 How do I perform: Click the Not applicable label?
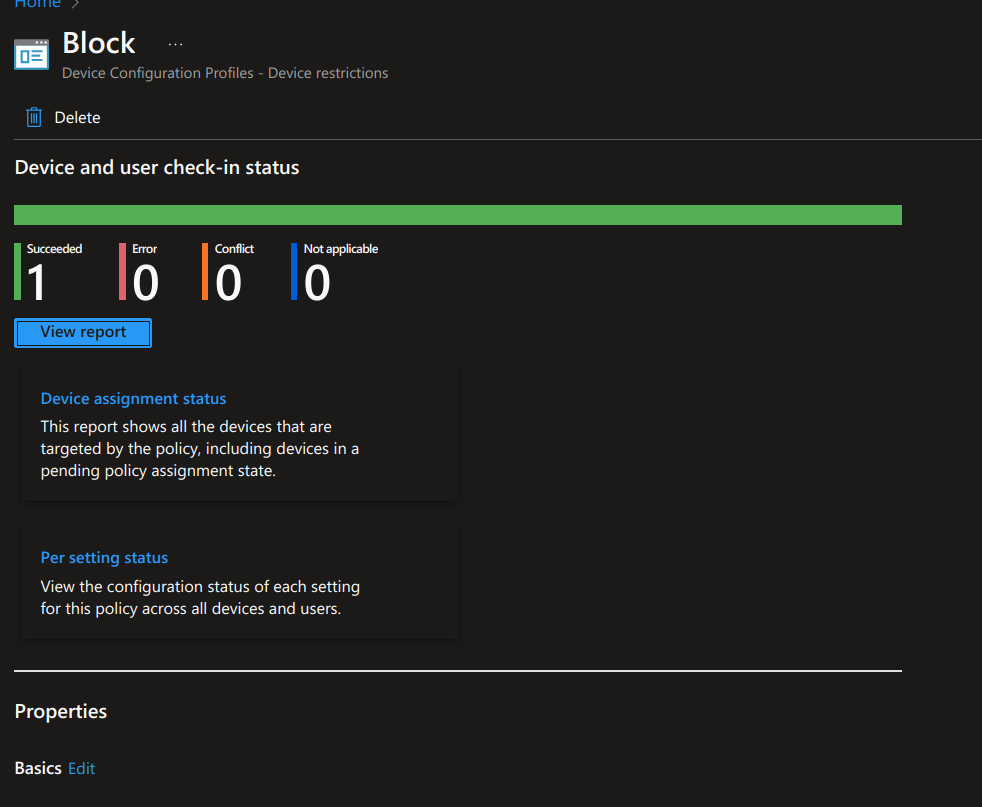coord(341,249)
